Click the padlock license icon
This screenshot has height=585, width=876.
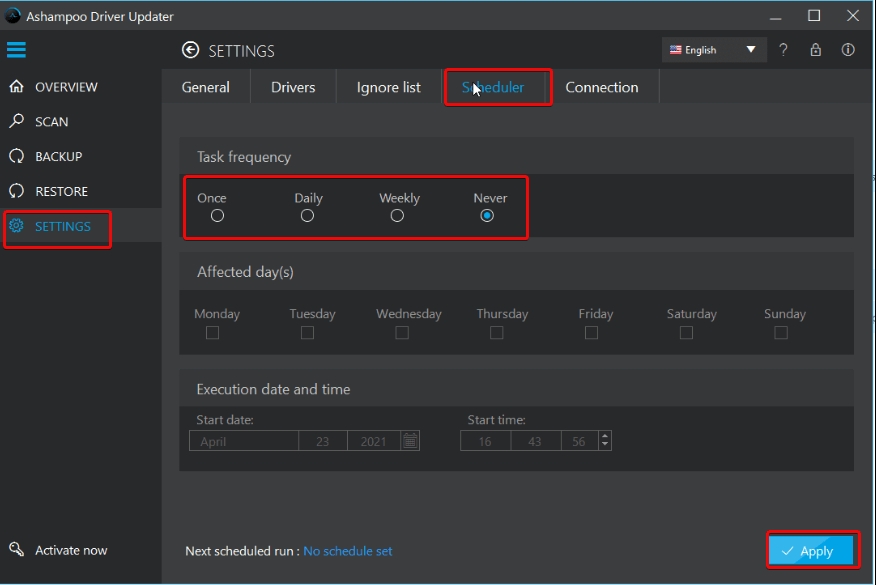(x=815, y=50)
